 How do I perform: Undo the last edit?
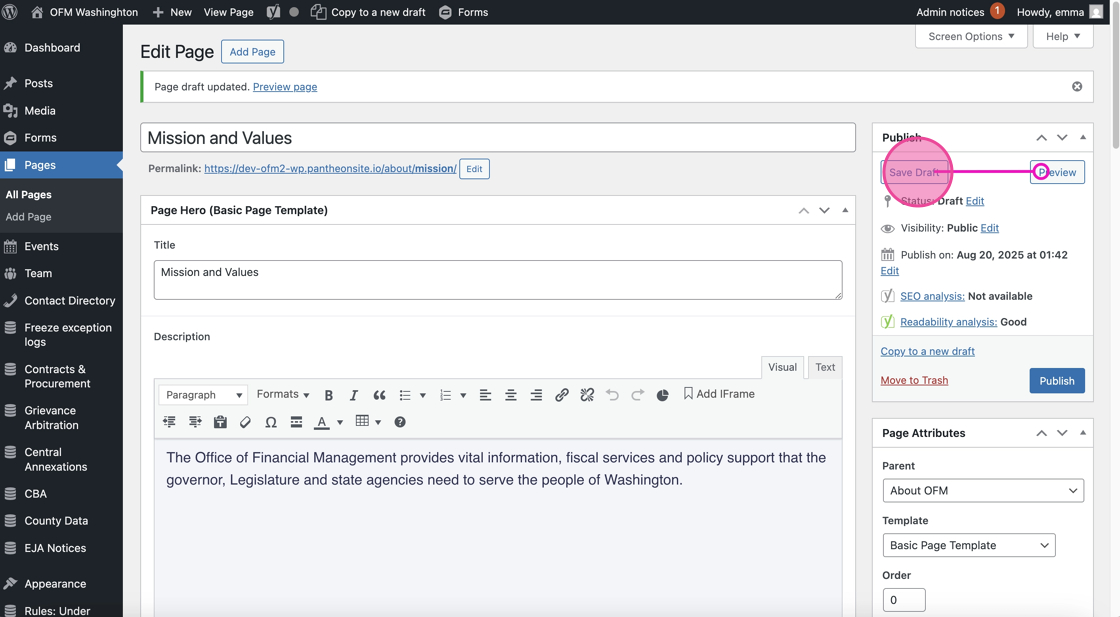click(612, 395)
